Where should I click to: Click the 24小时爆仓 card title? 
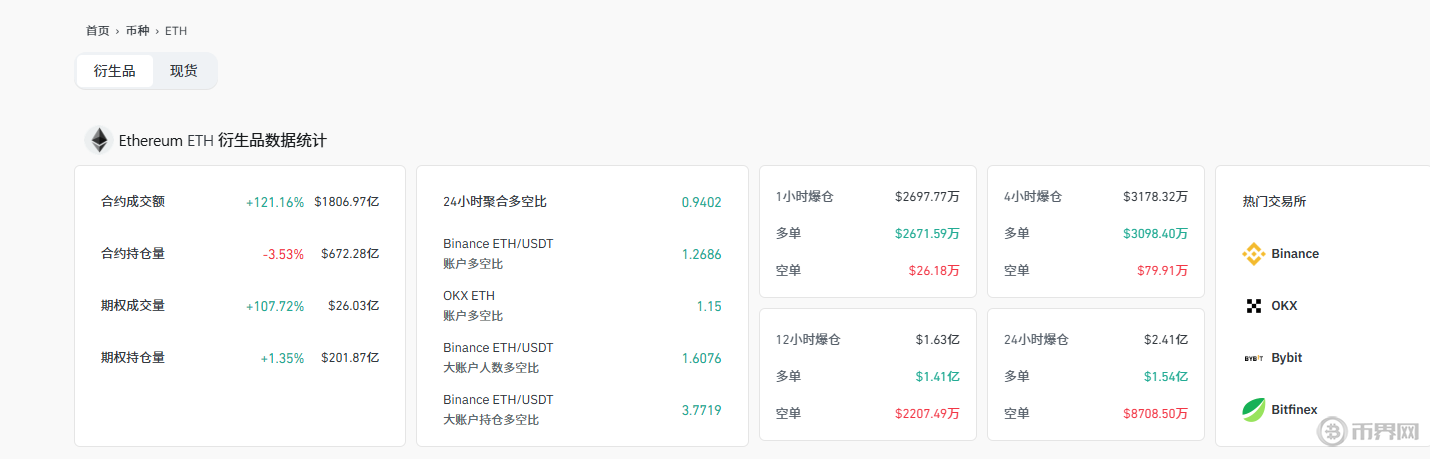tap(1037, 339)
